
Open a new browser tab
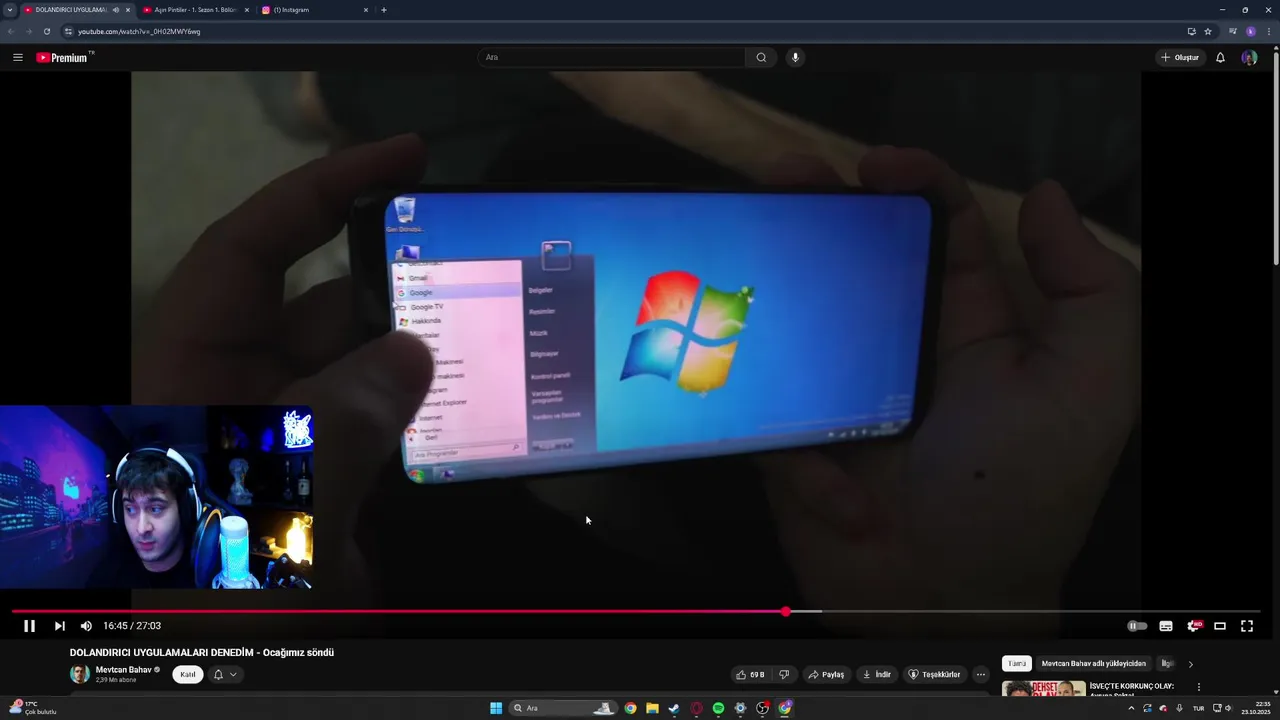(x=384, y=10)
